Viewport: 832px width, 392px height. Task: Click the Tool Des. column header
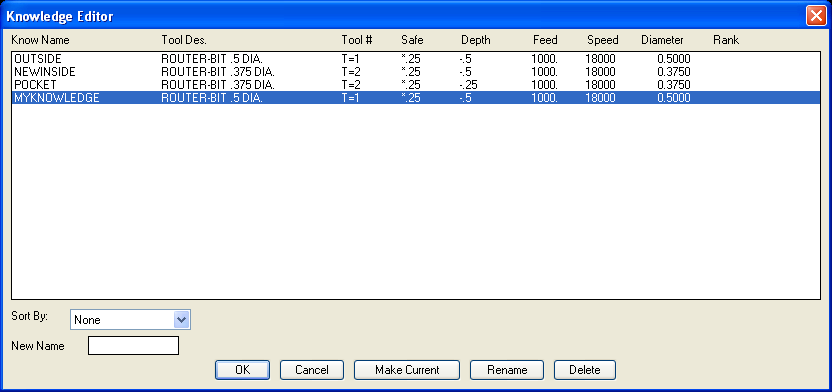pyautogui.click(x=184, y=40)
